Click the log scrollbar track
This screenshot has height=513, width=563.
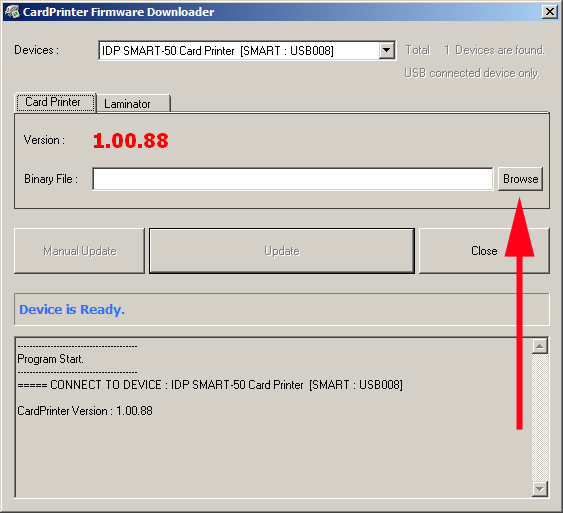tap(540, 417)
